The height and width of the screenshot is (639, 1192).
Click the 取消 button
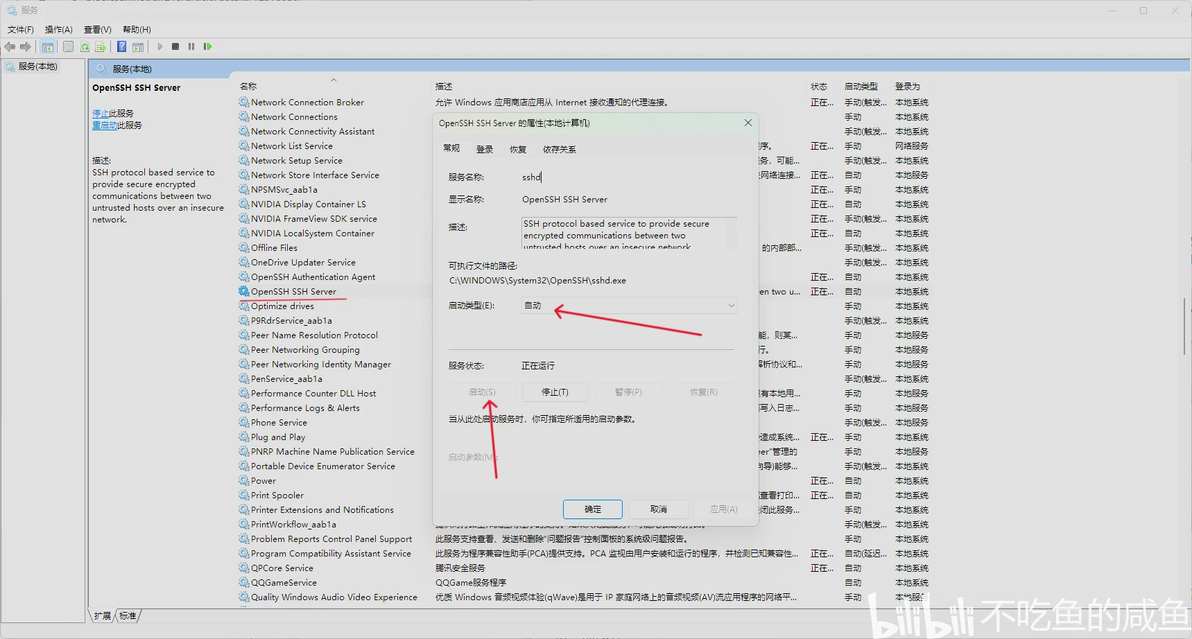[658, 509]
